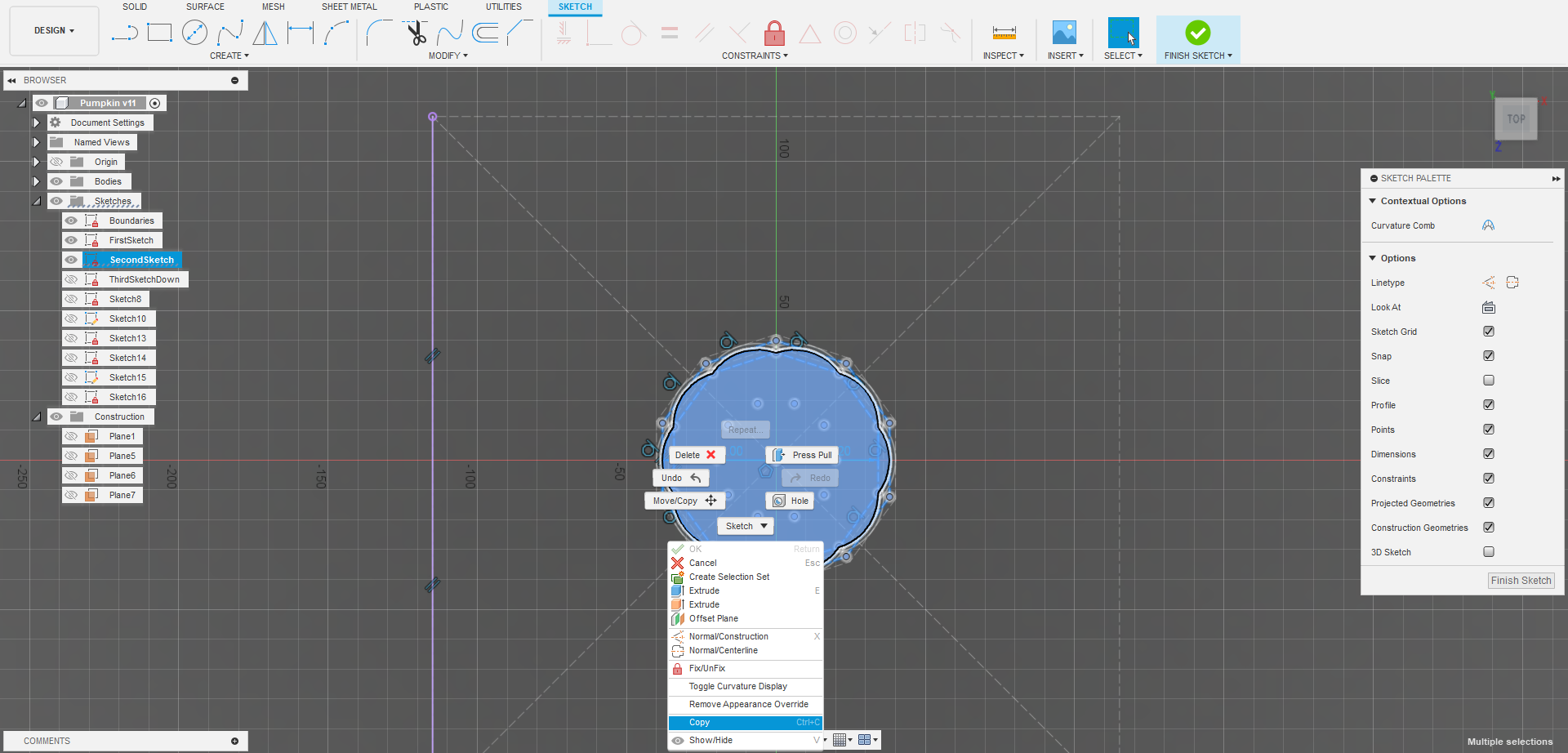Toggle the Curvature Comb icon
Viewport: 1568px width, 753px height.
pos(1488,225)
